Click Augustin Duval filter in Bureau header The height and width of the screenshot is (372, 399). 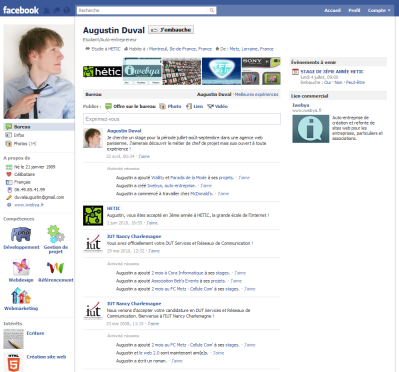tap(214, 95)
